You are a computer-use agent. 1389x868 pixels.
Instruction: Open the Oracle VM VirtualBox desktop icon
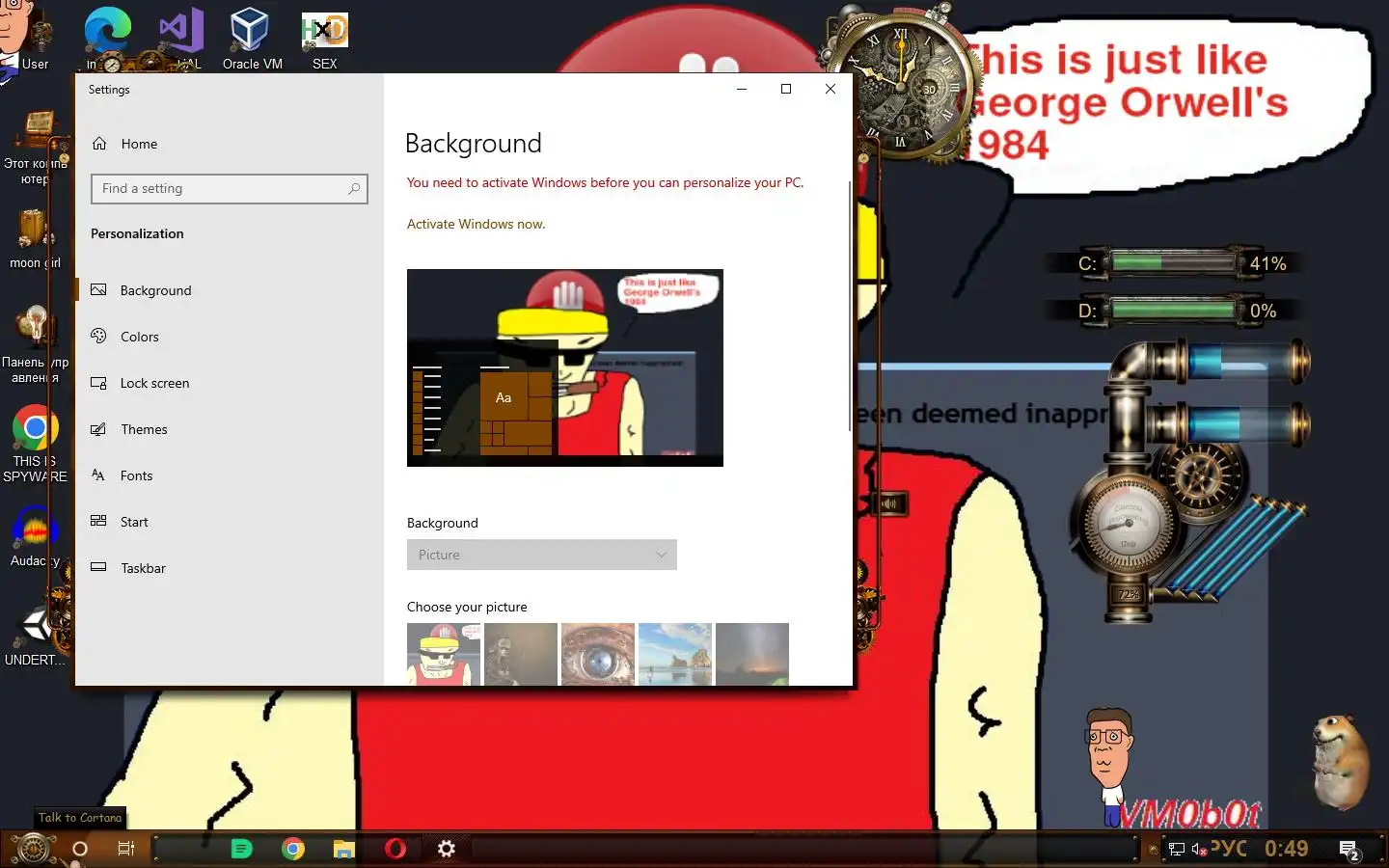(x=252, y=39)
